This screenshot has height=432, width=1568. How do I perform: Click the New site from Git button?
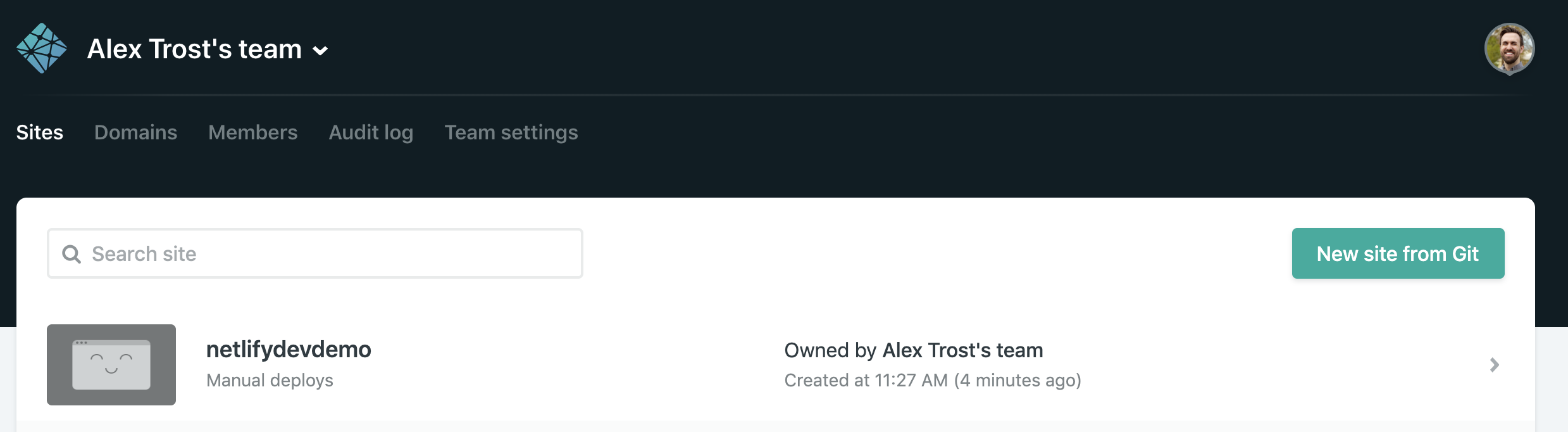[1398, 253]
